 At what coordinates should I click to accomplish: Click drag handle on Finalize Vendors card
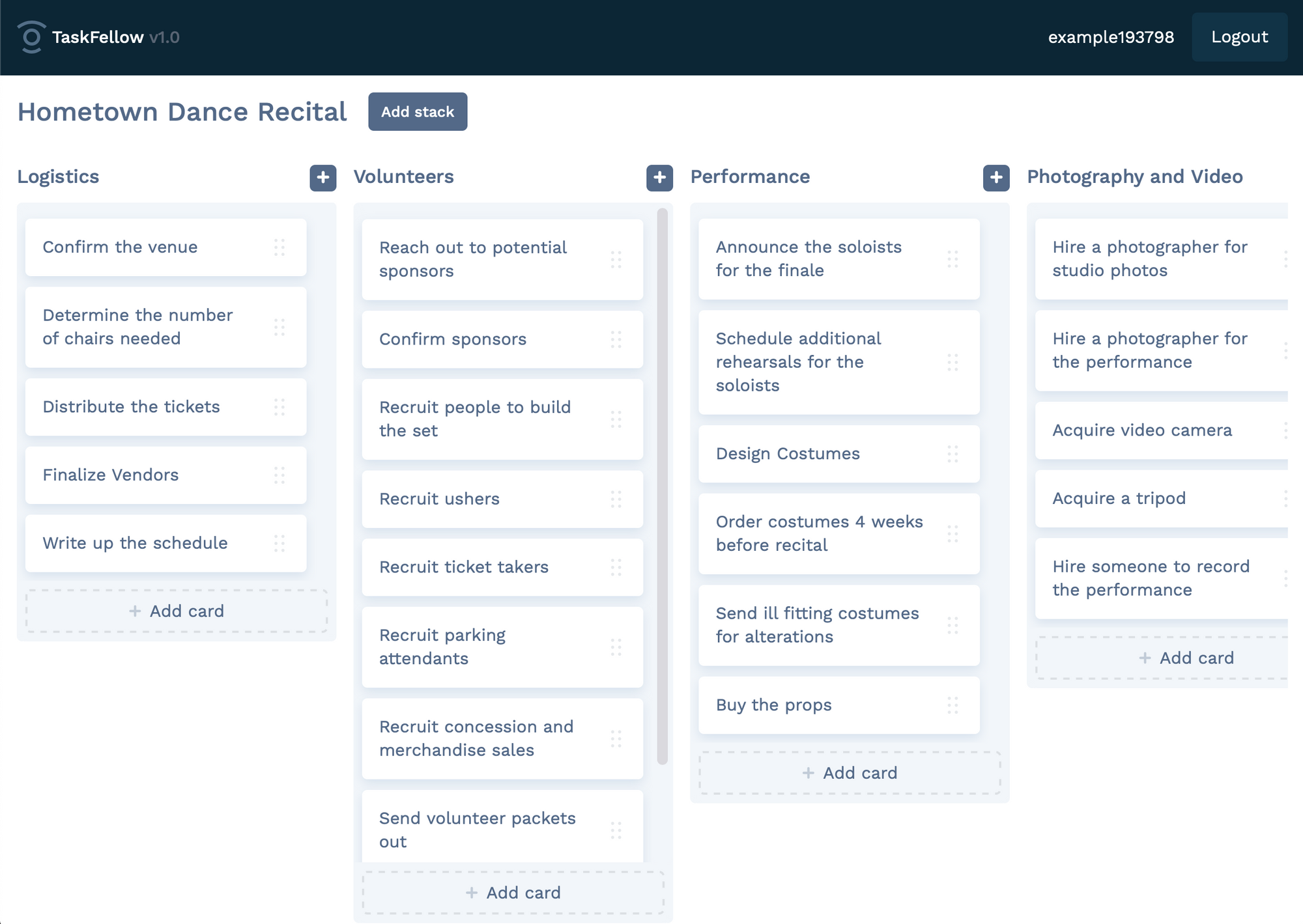coord(279,475)
